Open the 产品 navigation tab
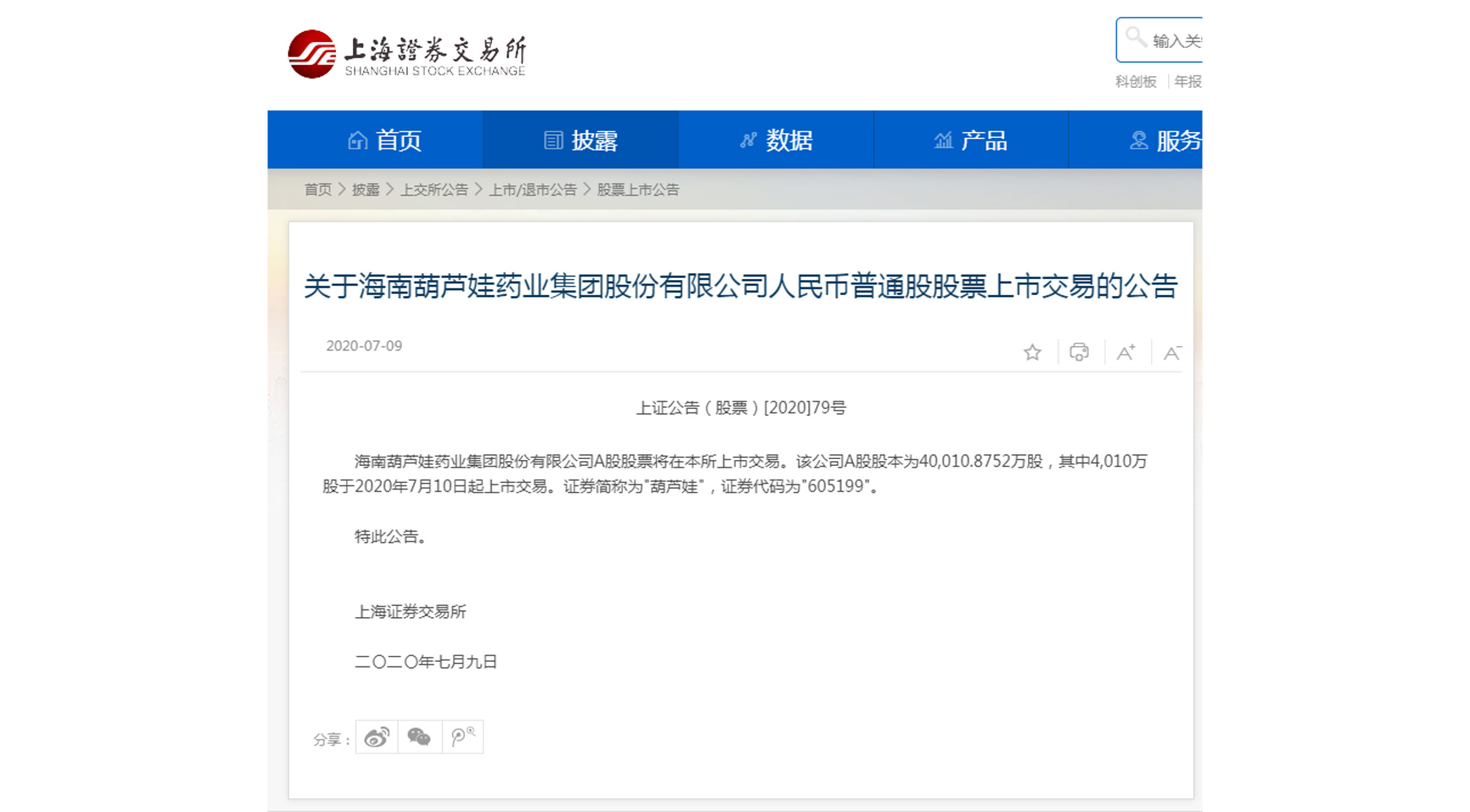This screenshot has height=812, width=1470. click(971, 140)
